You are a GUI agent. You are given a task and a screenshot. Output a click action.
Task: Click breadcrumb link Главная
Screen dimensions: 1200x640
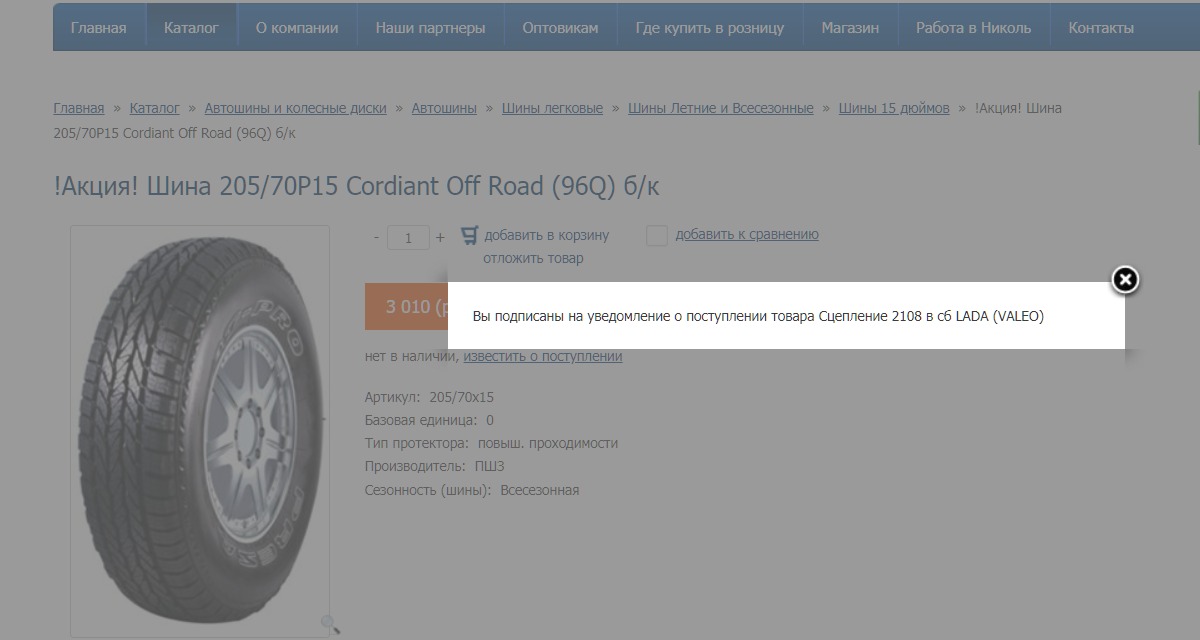click(x=79, y=108)
